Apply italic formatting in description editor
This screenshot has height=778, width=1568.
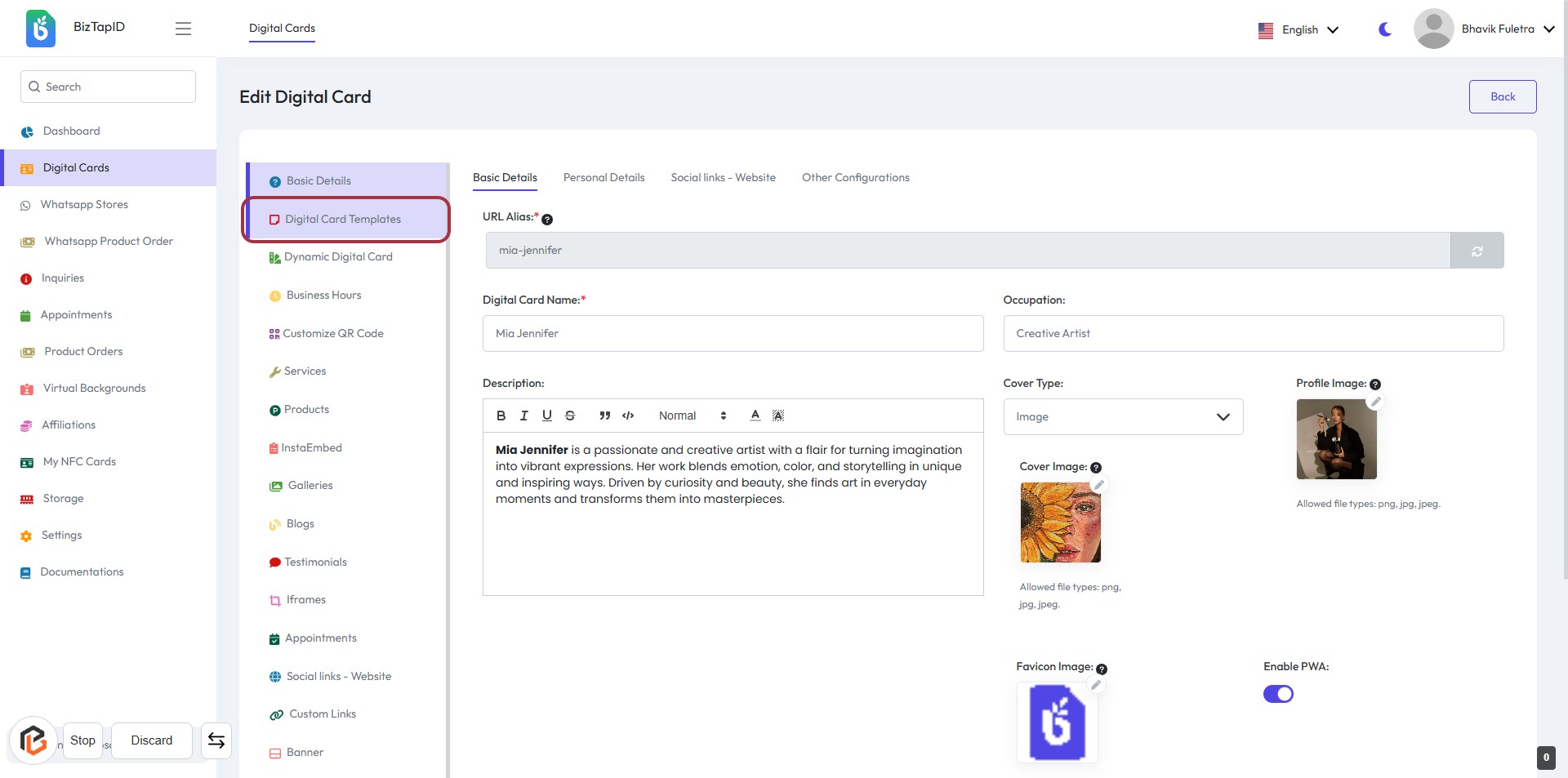523,416
